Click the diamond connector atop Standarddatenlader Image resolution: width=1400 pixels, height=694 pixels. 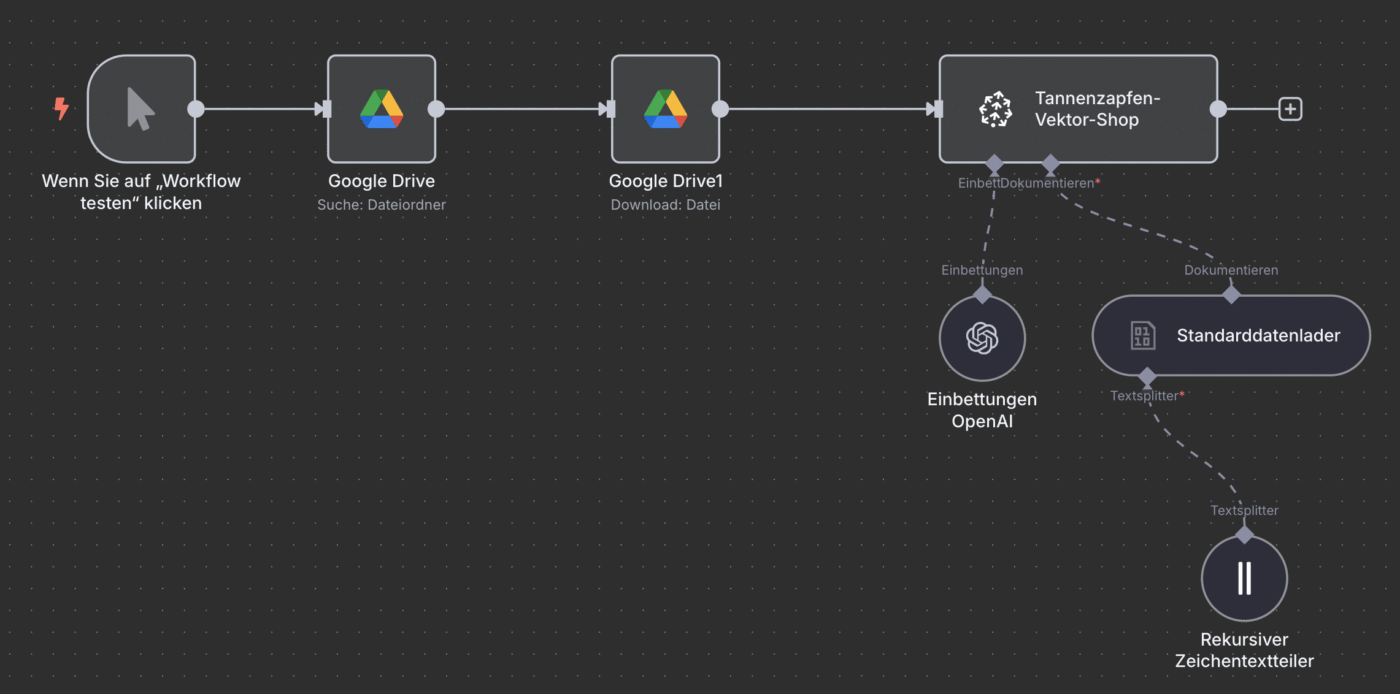1231,294
